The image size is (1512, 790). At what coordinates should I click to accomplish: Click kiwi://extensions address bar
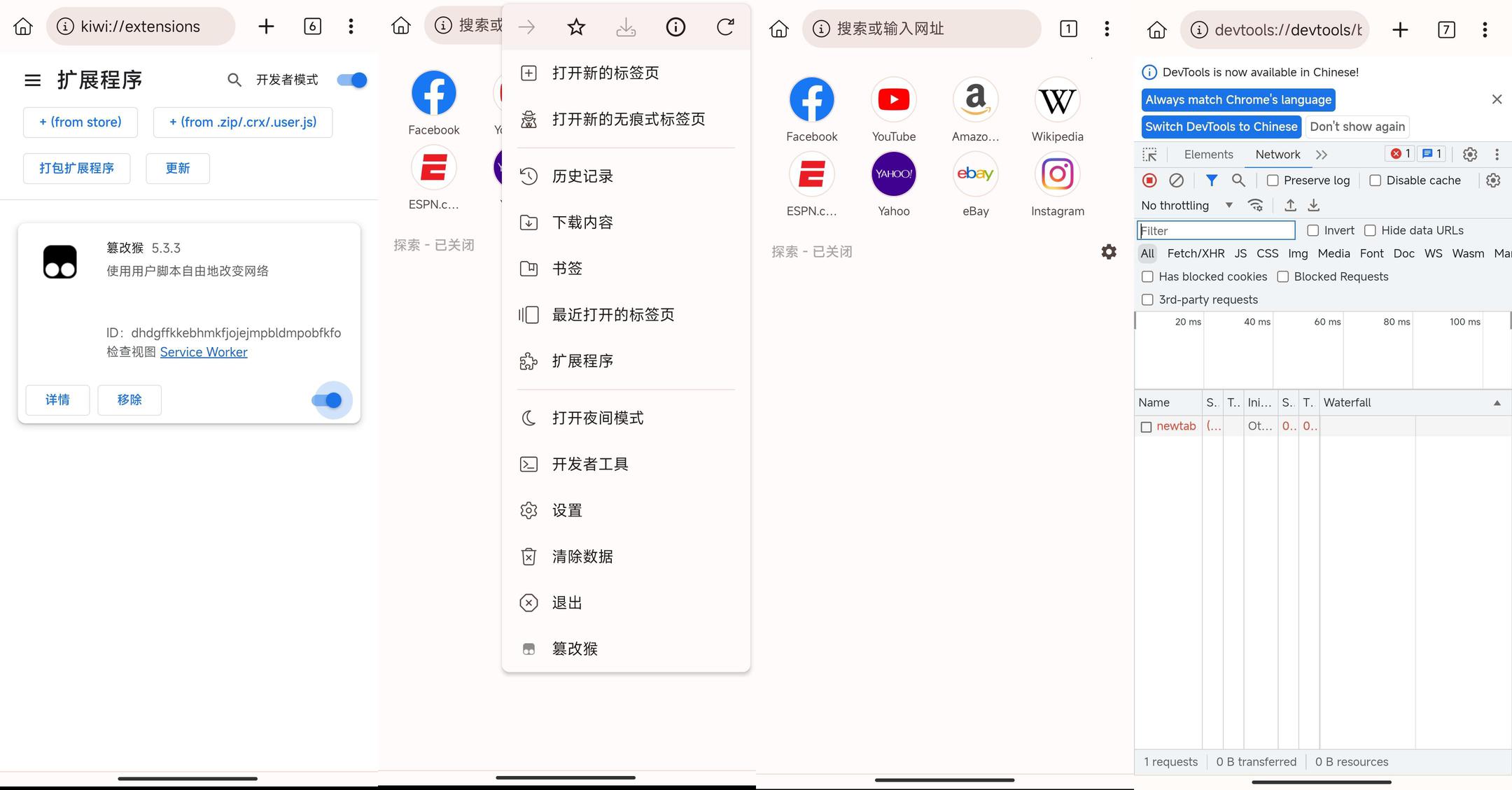click(141, 27)
